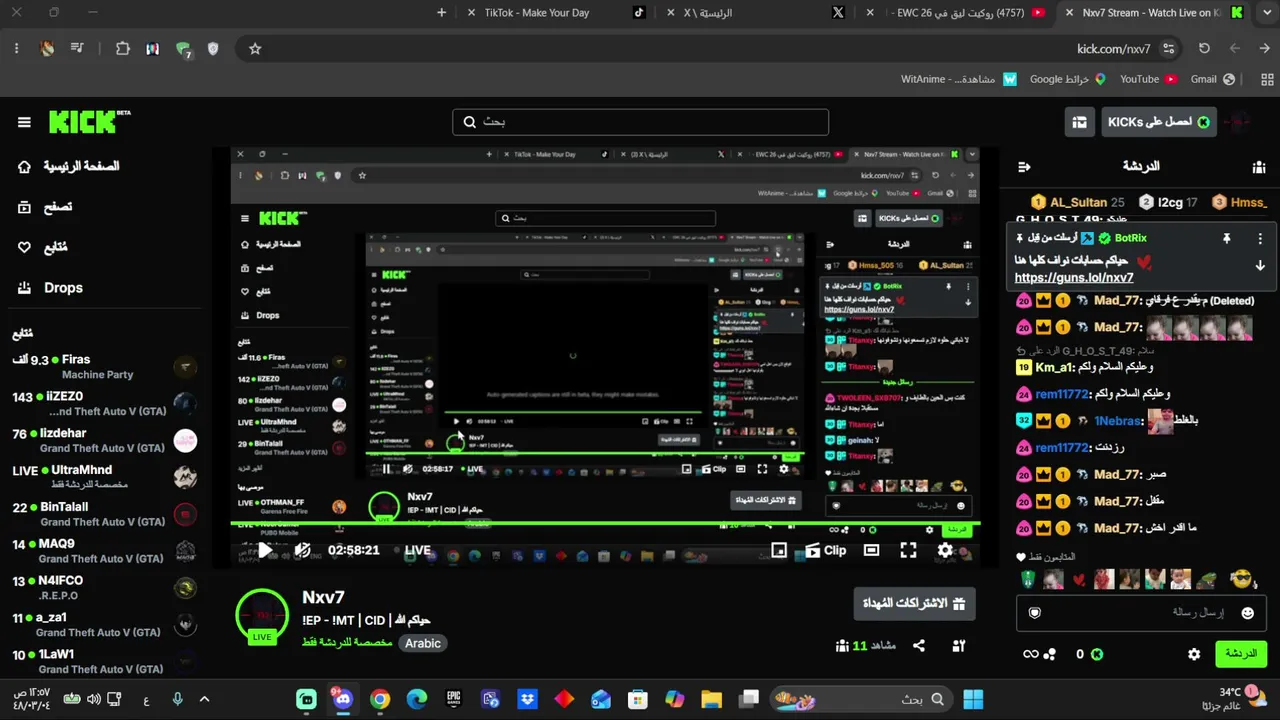Click the stream progress bar
This screenshot has height=720, width=1280.
pos(605,524)
